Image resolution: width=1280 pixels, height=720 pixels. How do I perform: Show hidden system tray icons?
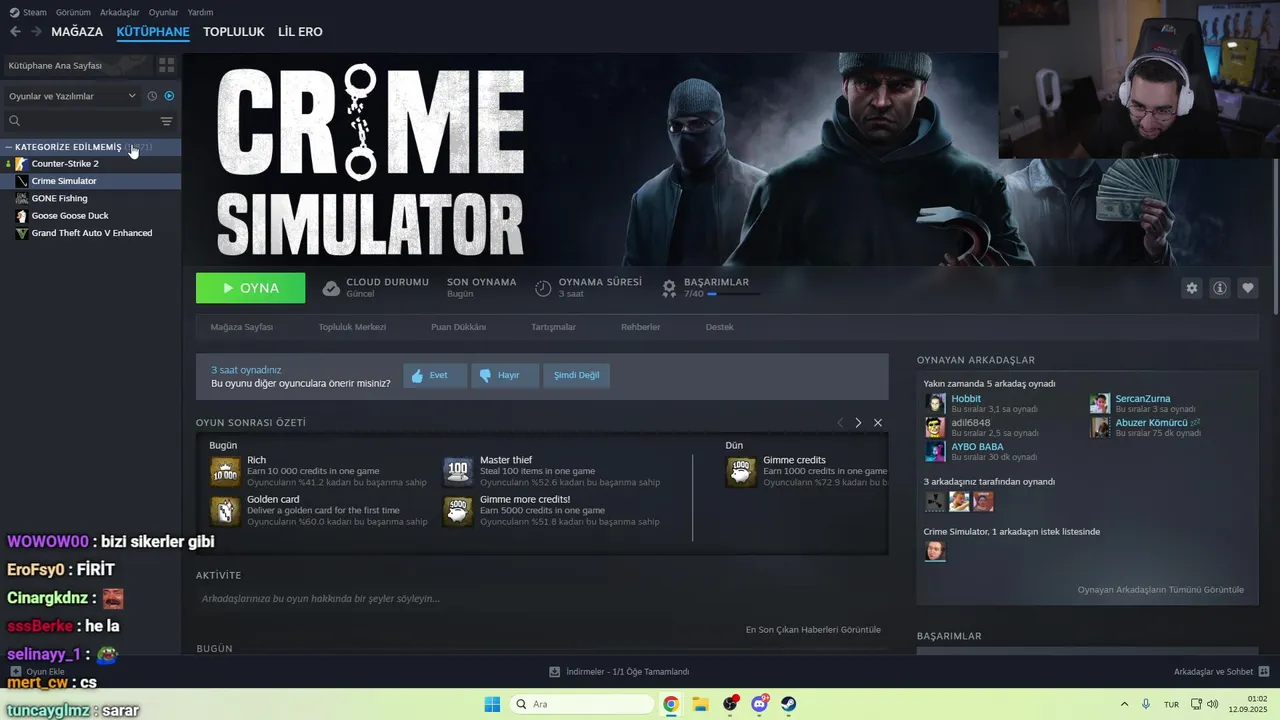click(x=1124, y=704)
